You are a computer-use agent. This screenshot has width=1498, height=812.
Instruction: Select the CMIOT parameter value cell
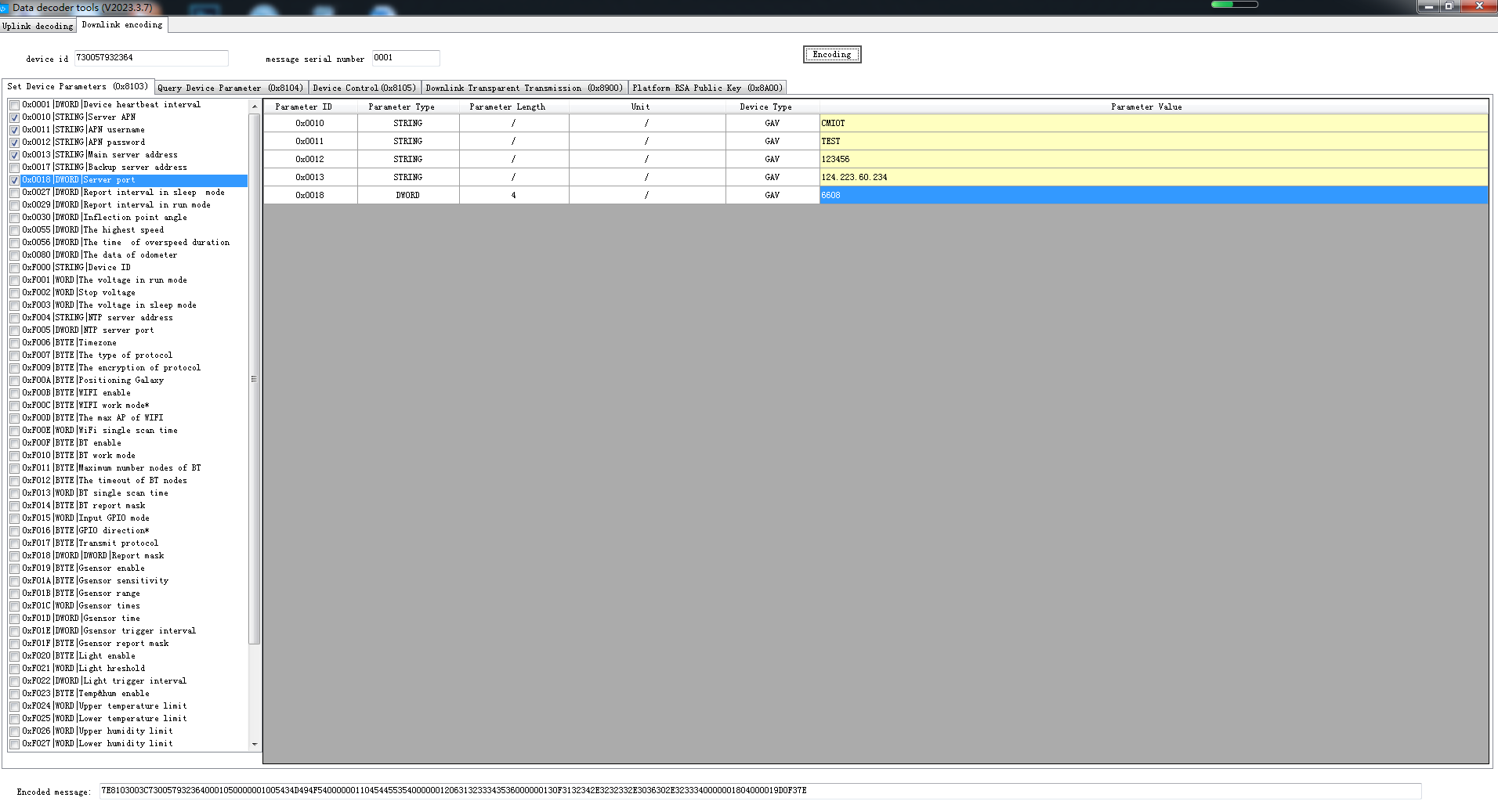pos(1152,124)
